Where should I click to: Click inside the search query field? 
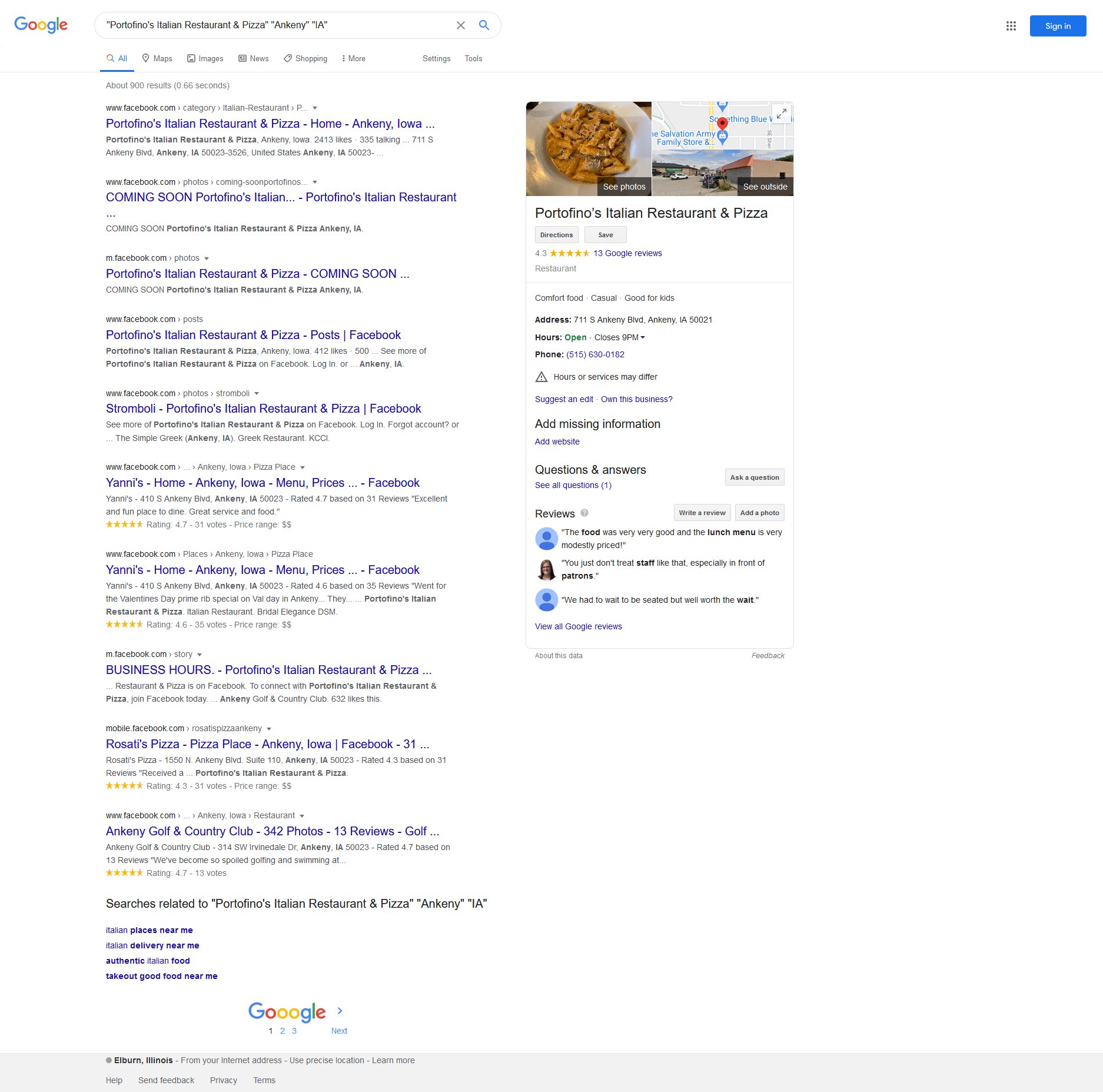(277, 25)
